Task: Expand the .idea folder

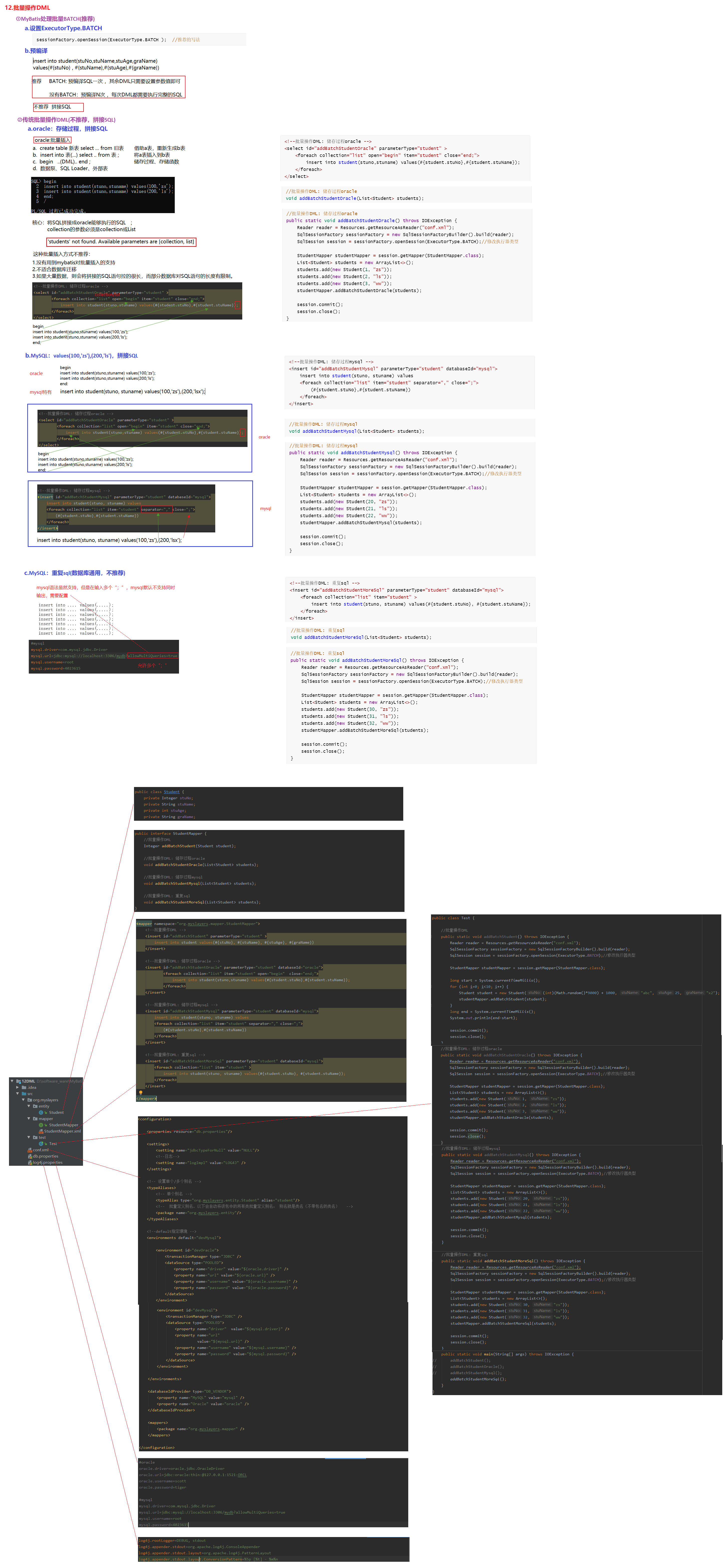Action: [x=18, y=1087]
